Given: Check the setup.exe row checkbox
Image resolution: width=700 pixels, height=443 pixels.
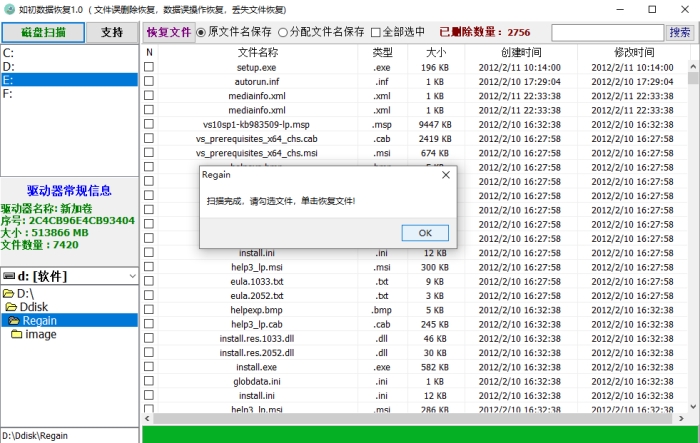Looking at the screenshot, I should tap(149, 67).
